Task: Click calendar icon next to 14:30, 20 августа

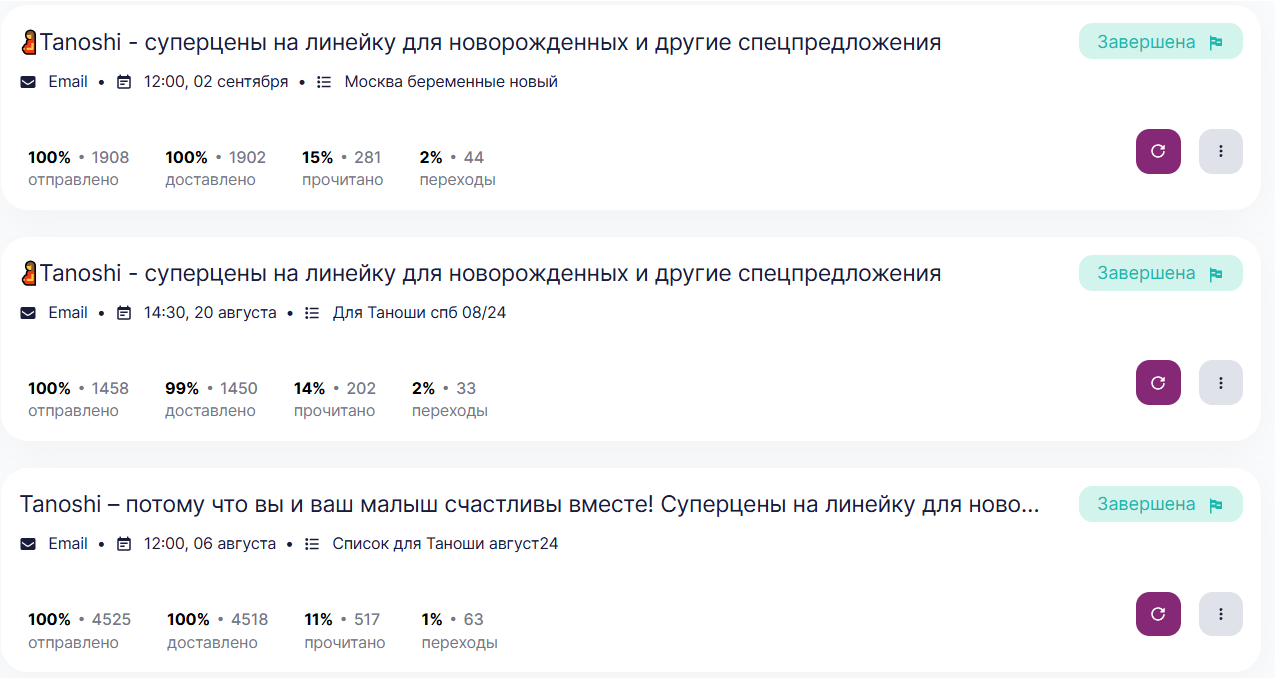Action: click(124, 313)
